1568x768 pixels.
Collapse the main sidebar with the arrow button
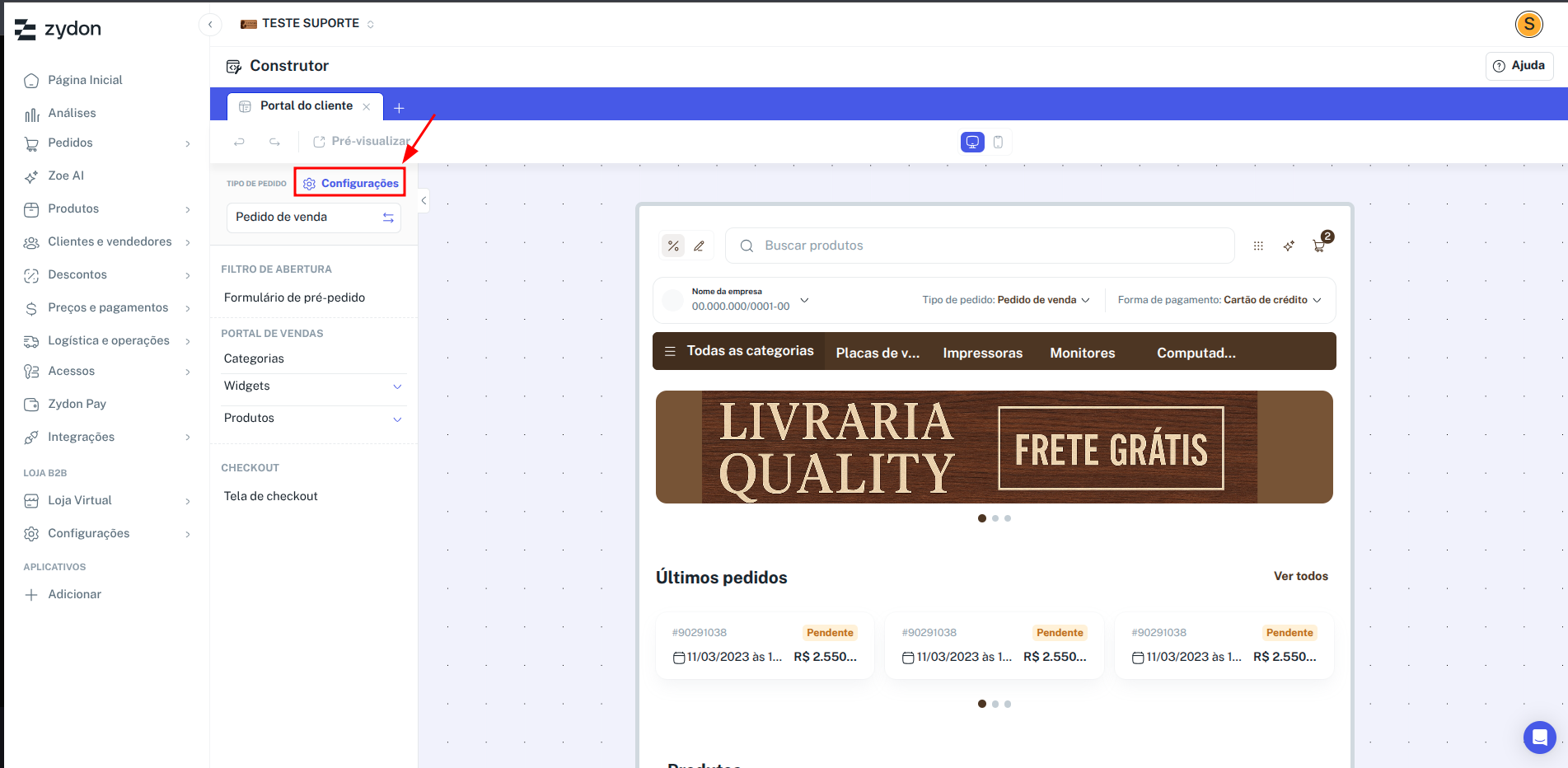210,25
